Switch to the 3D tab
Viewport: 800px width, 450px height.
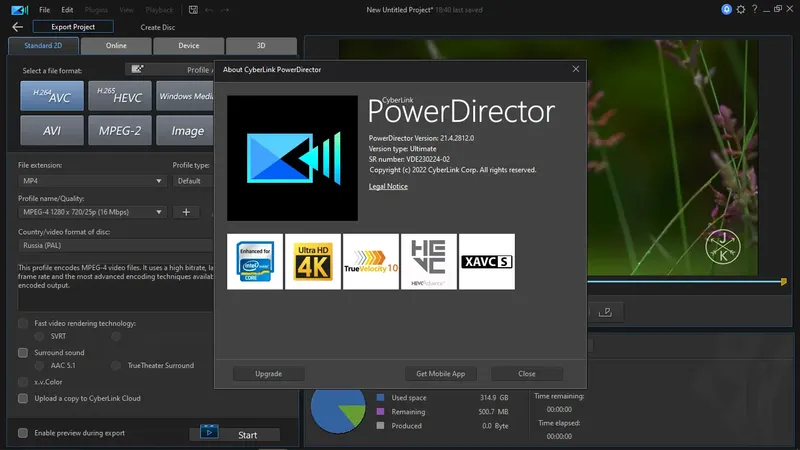pyautogui.click(x=261, y=45)
